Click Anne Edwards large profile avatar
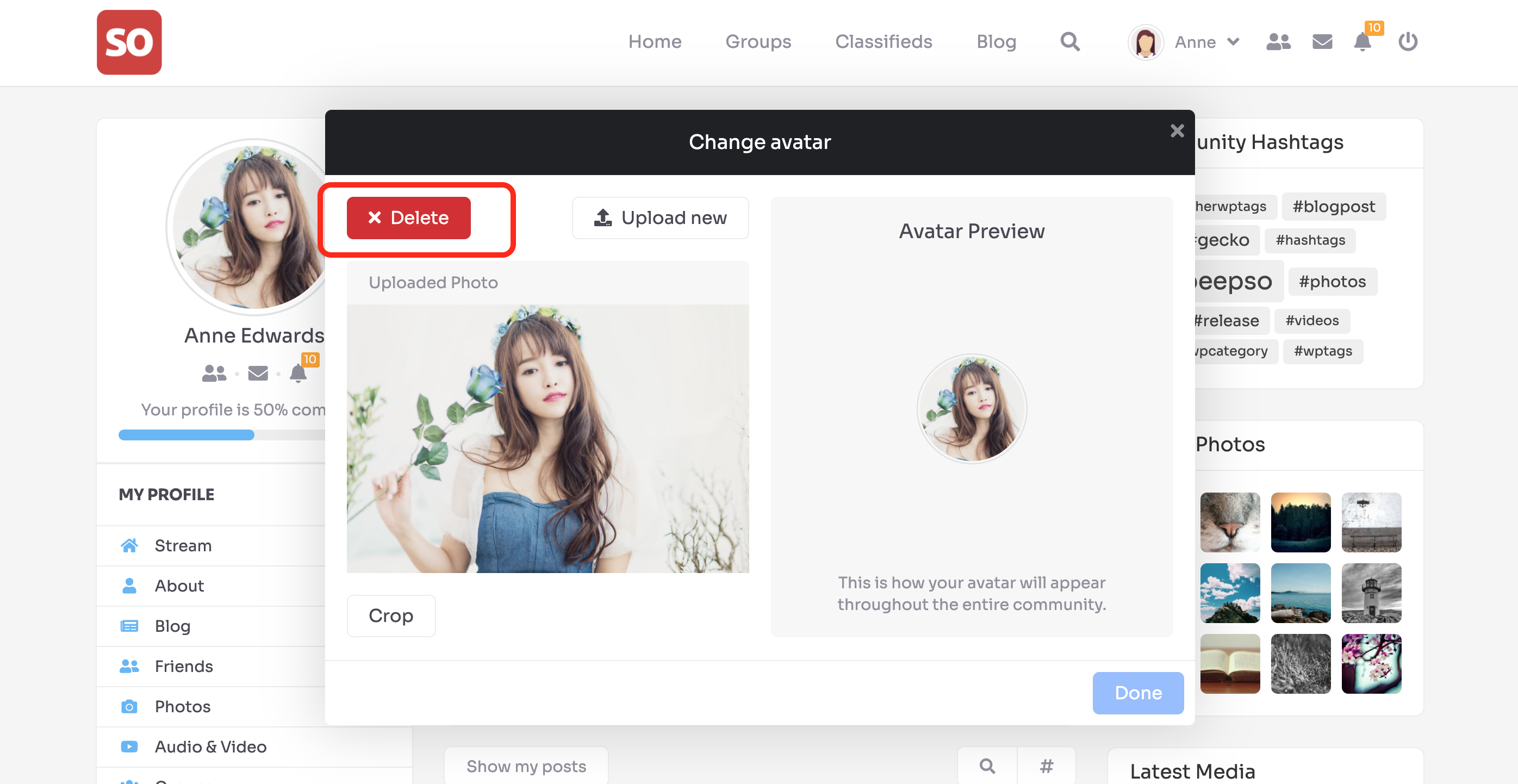Viewport: 1518px width, 784px height. (247, 227)
